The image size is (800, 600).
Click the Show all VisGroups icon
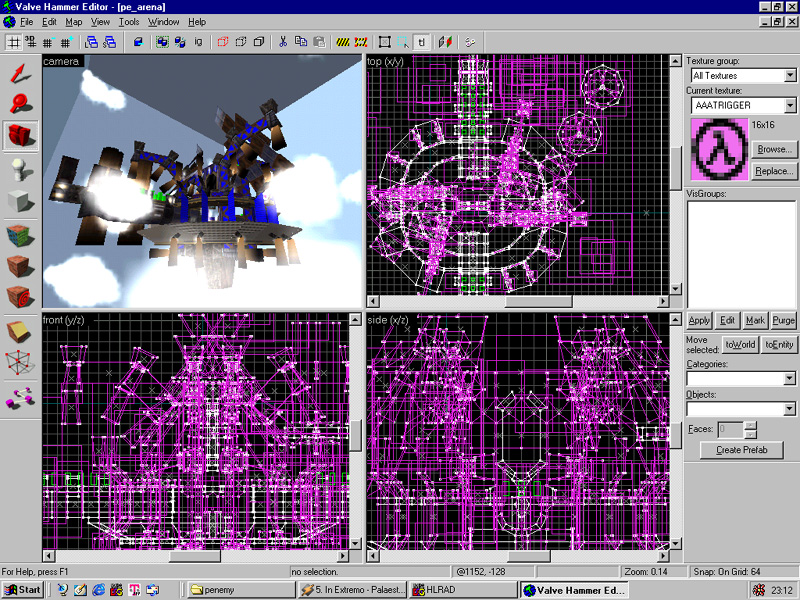(259, 42)
